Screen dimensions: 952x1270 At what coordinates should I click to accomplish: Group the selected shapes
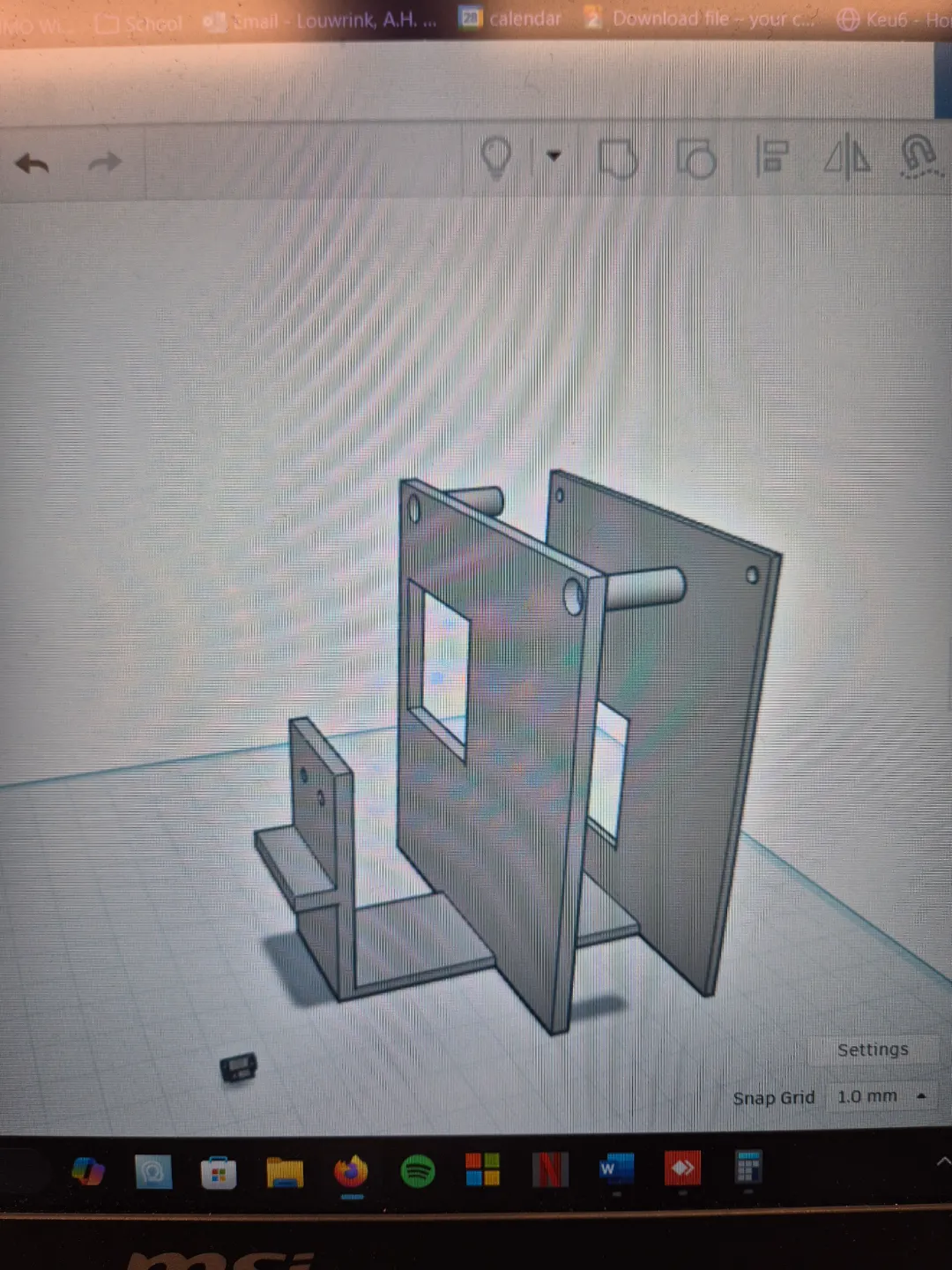(x=618, y=159)
